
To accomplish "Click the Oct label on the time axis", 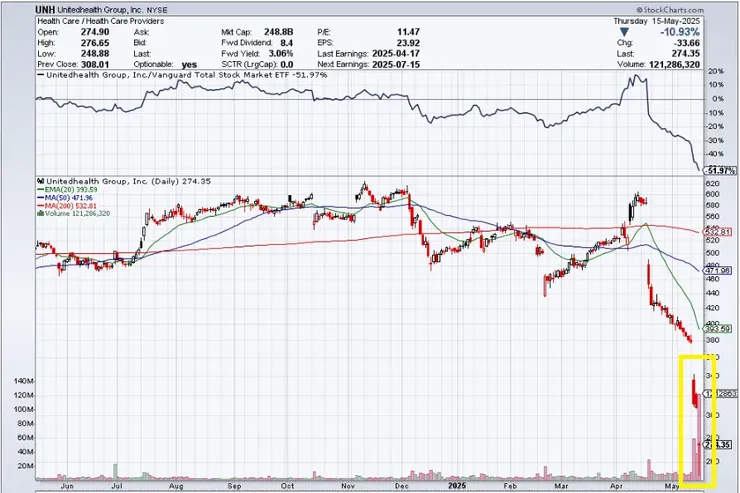I will [287, 486].
